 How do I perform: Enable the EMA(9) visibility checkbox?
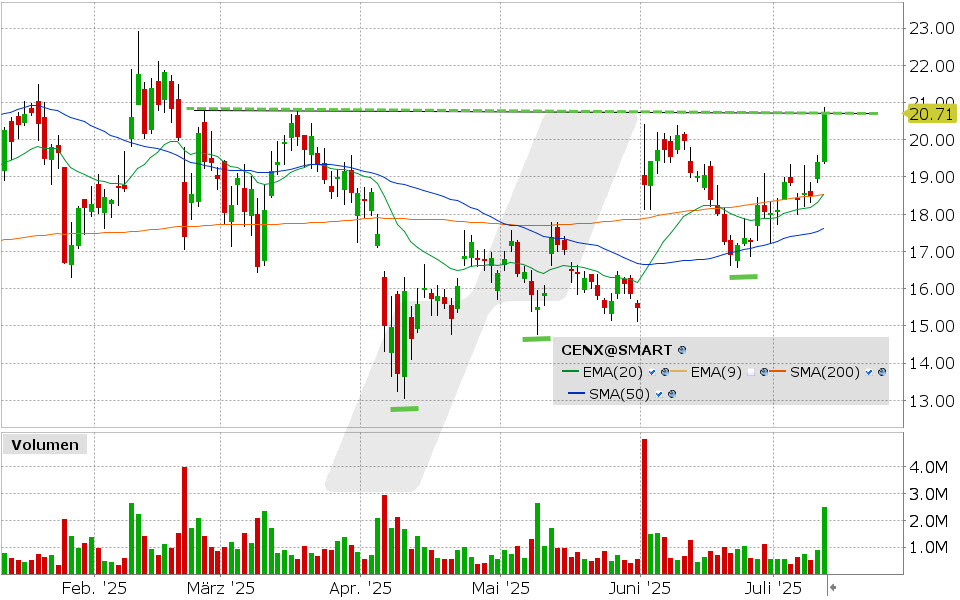coord(751,372)
